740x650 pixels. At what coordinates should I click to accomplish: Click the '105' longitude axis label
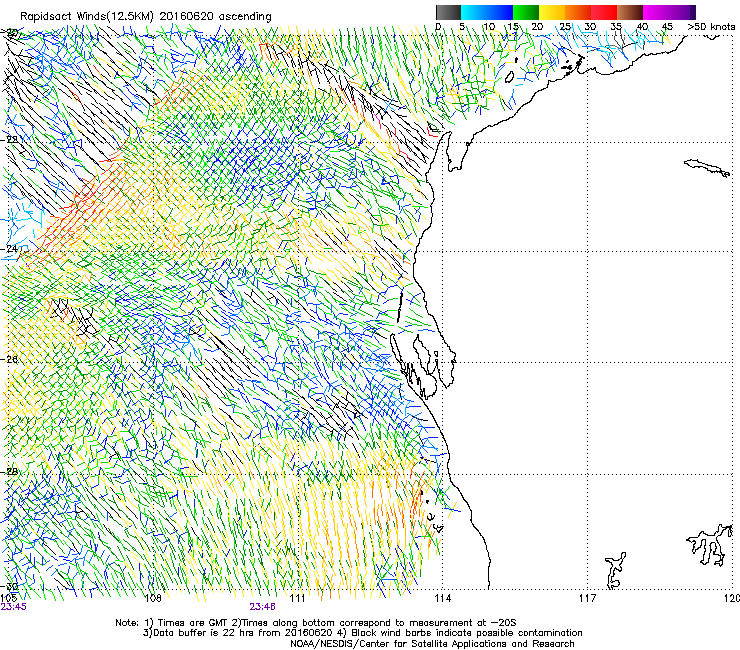click(x=9, y=598)
